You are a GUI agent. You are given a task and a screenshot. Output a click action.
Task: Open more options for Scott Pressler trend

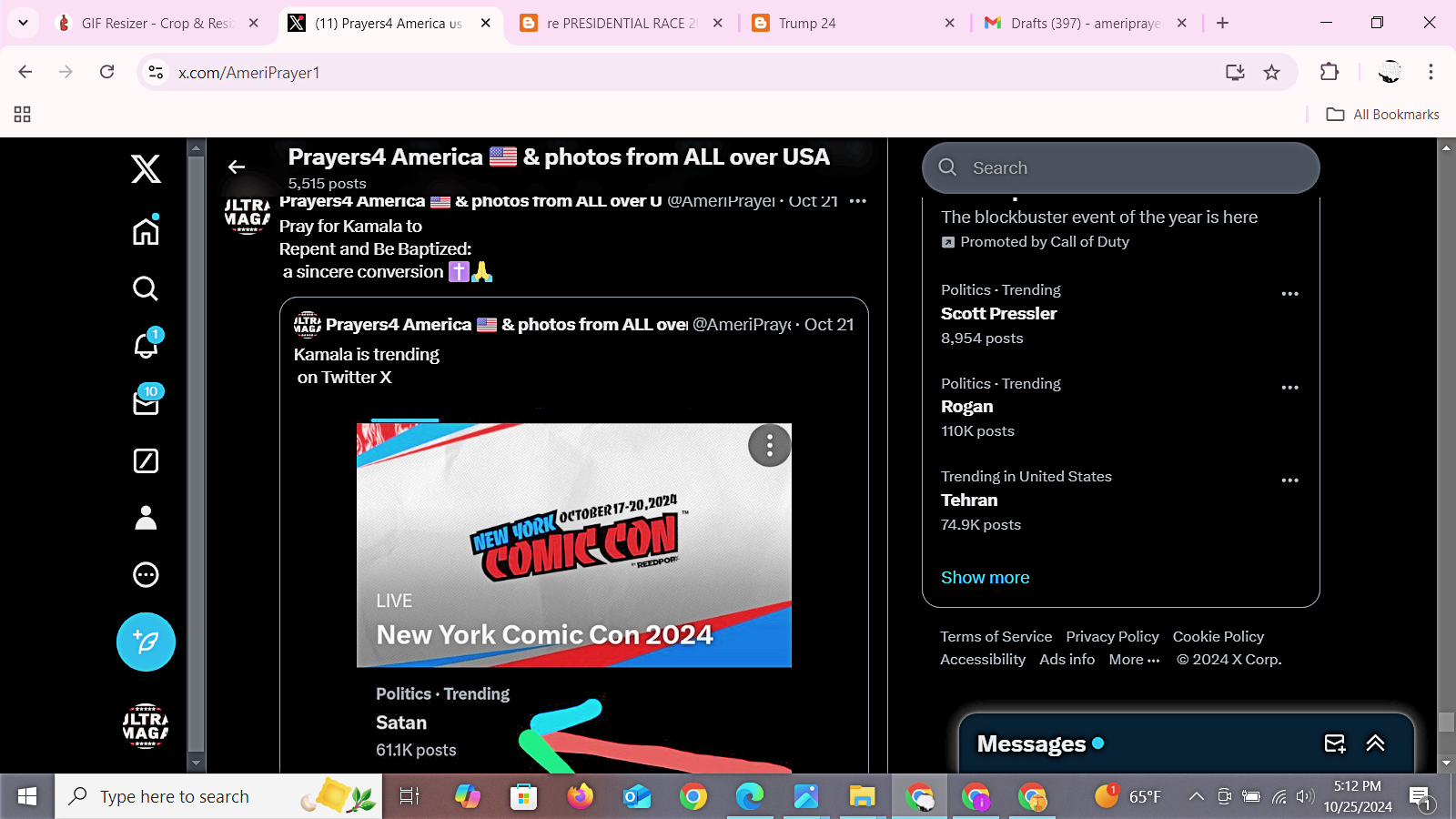1289,294
